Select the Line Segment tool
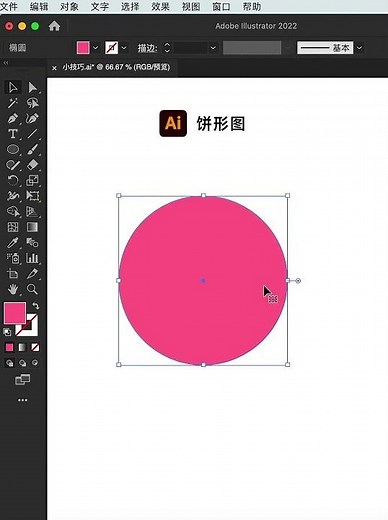388x520 pixels. pos(32,134)
